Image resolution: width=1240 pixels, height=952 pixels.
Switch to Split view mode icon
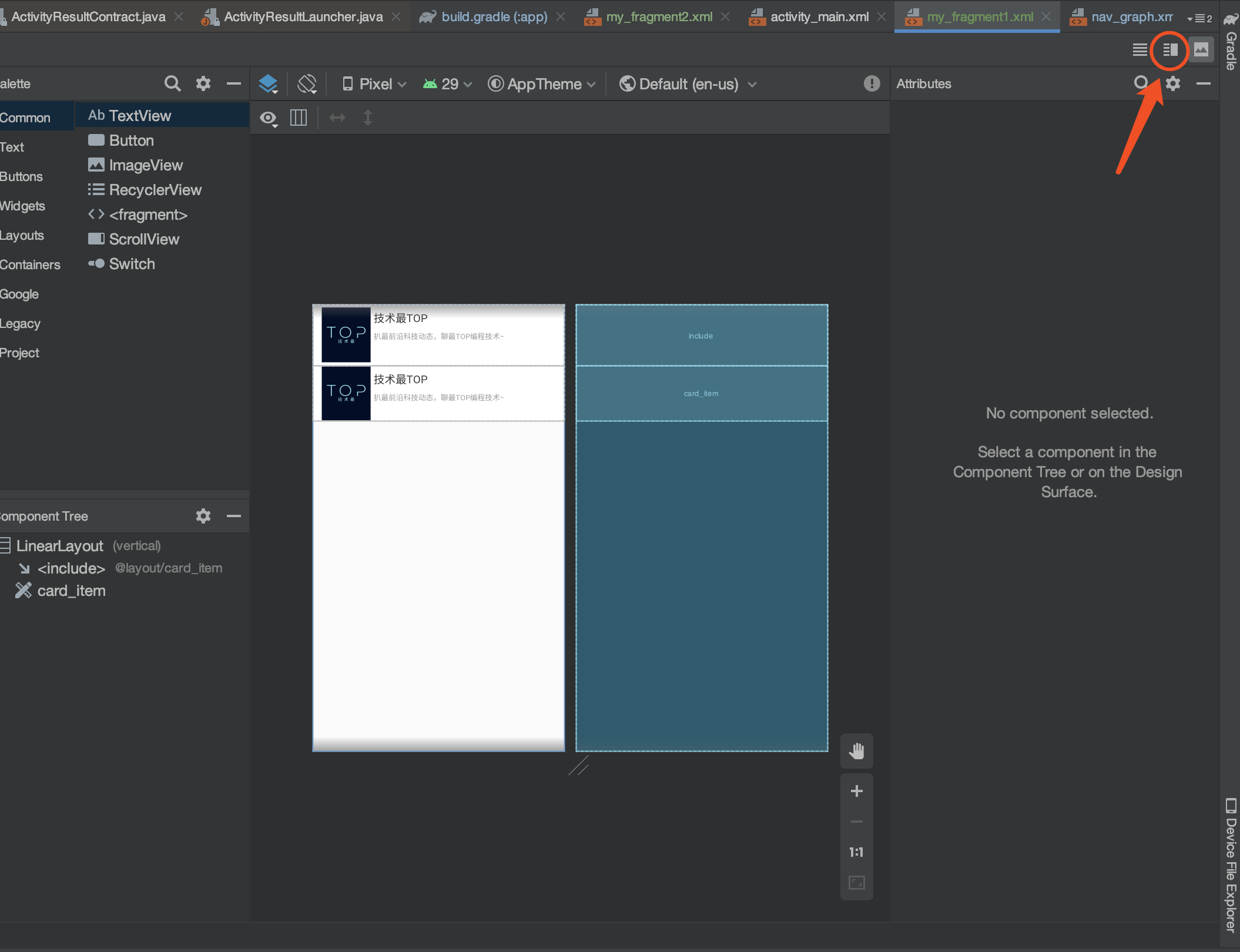(x=1170, y=50)
